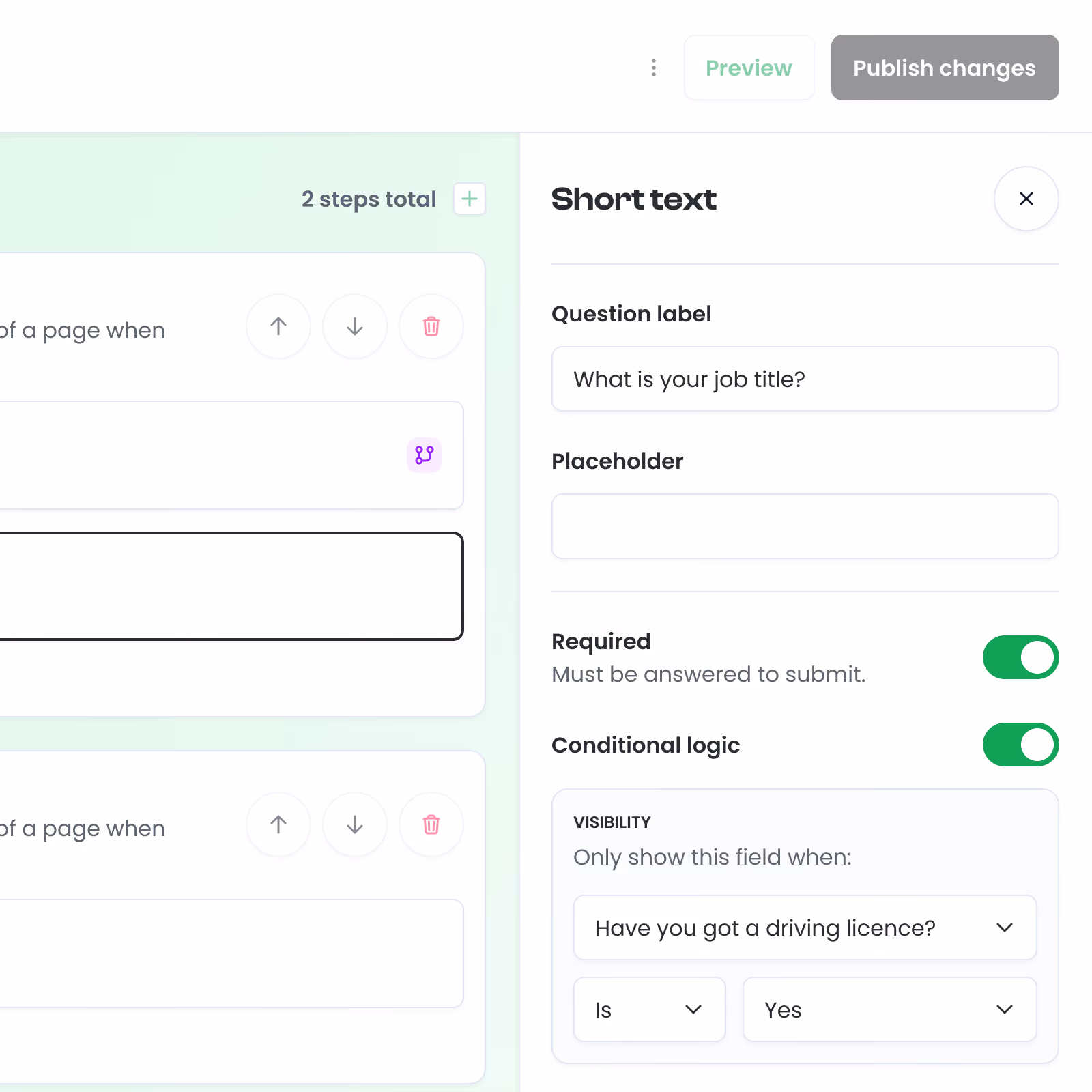Add a new step with plus icon
The height and width of the screenshot is (1092, 1092).
(x=470, y=199)
